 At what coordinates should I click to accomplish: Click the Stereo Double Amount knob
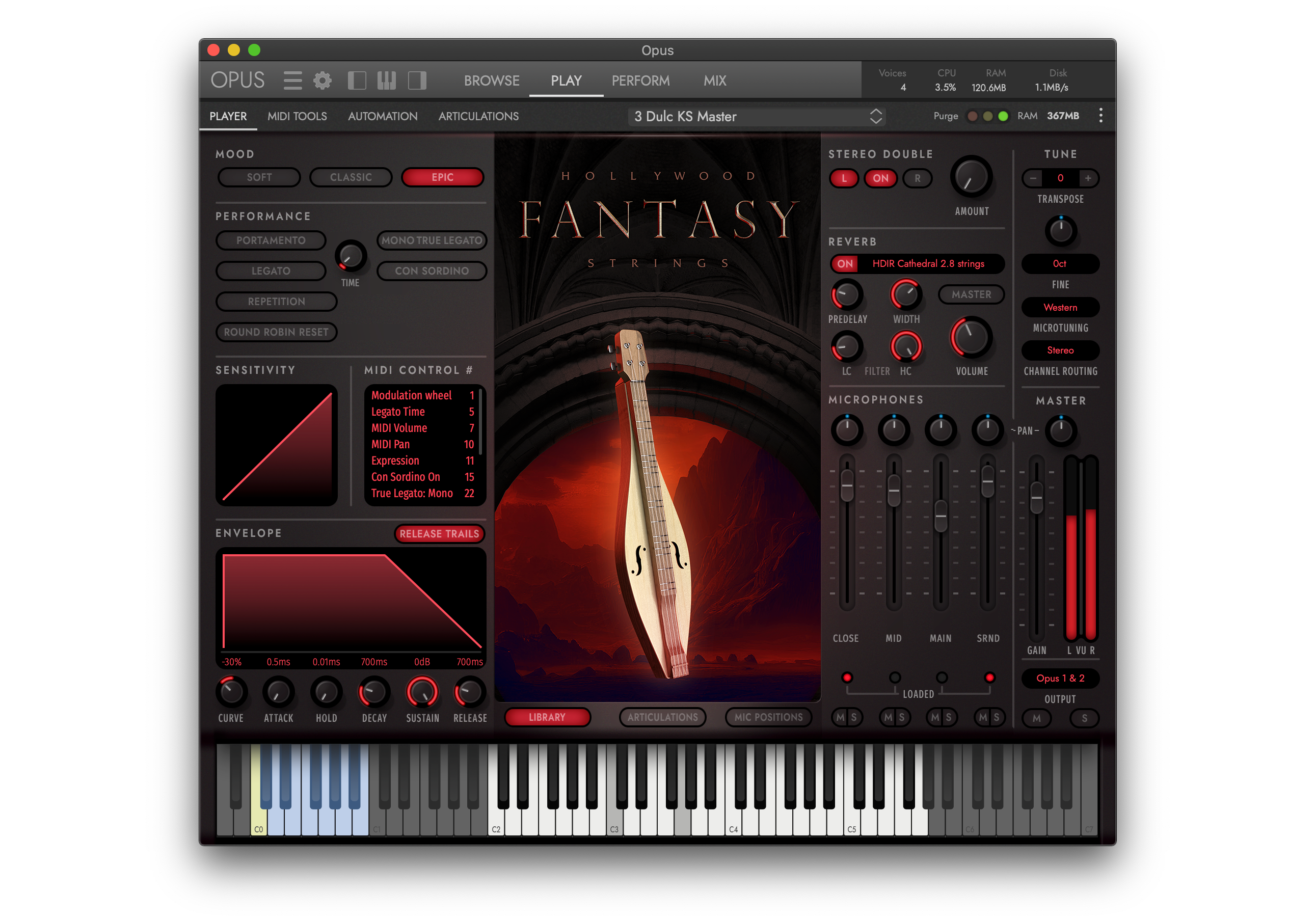click(x=972, y=177)
